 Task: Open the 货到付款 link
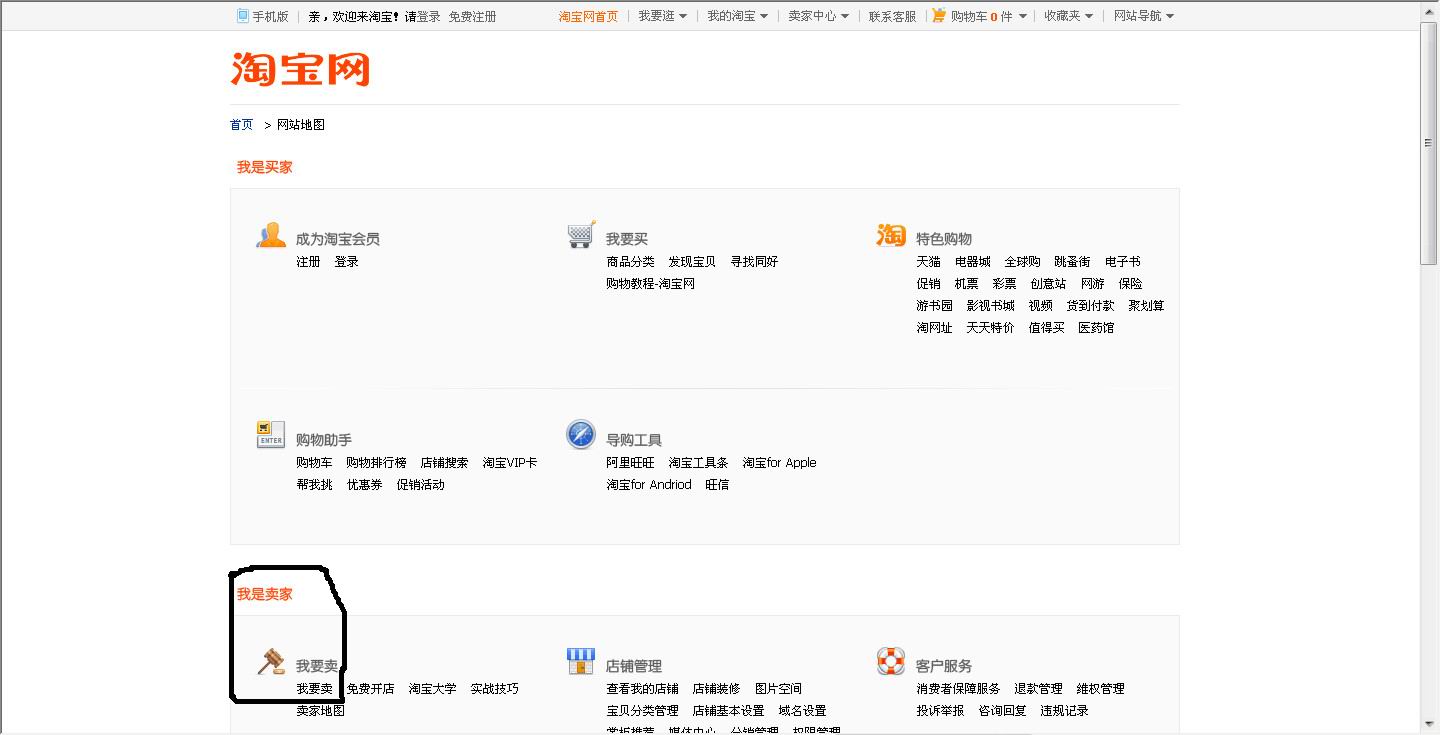point(1090,306)
